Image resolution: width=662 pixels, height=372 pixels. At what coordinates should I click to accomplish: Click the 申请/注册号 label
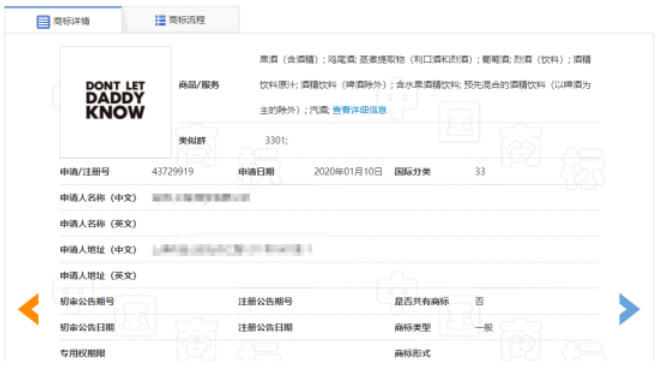point(84,171)
